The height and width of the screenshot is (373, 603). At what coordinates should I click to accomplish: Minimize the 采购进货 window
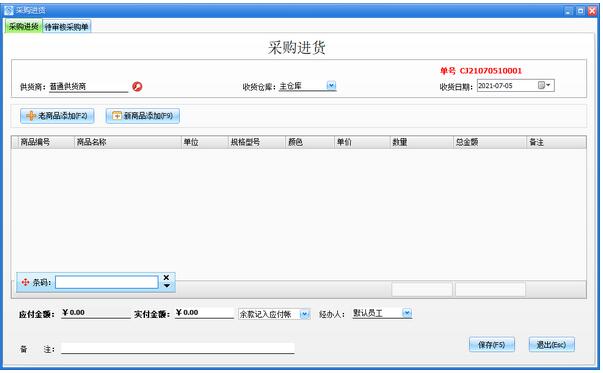(569, 11)
